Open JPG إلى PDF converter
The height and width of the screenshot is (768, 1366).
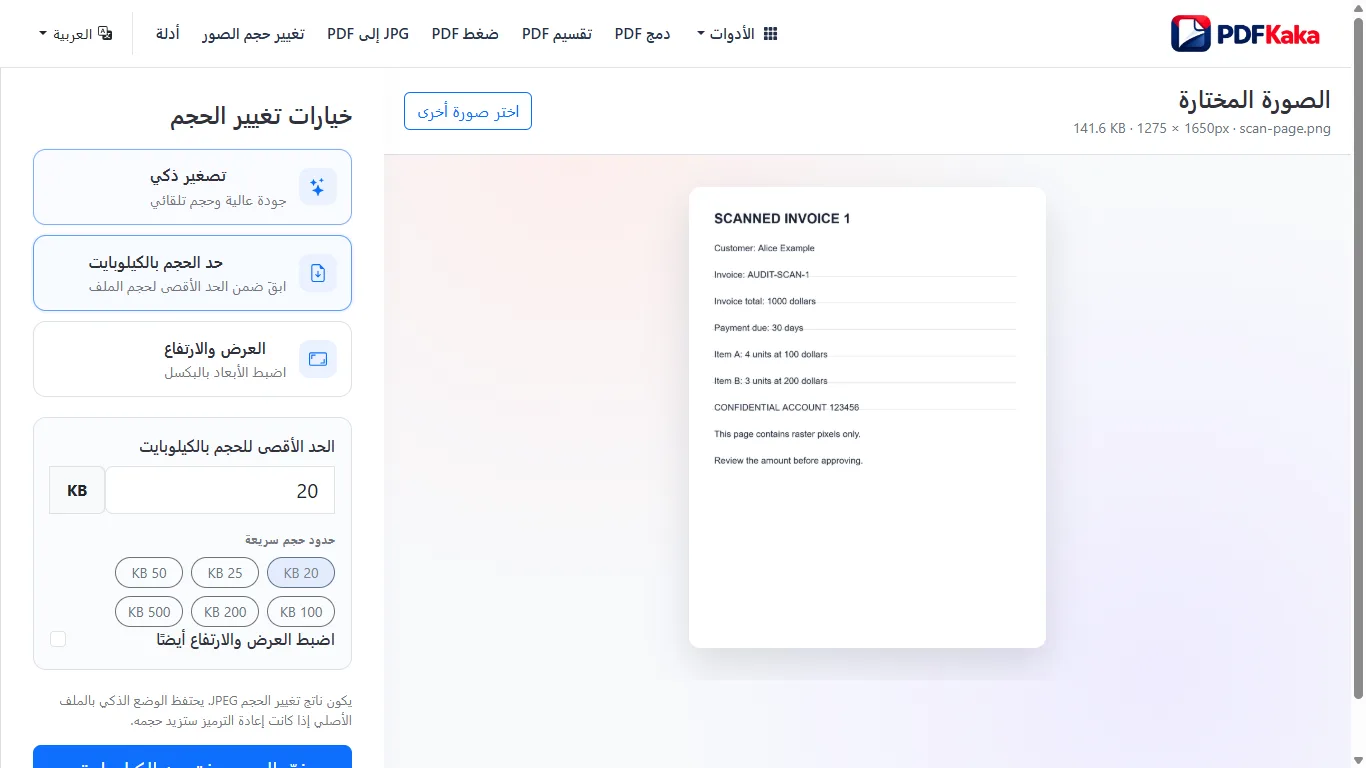click(x=368, y=34)
